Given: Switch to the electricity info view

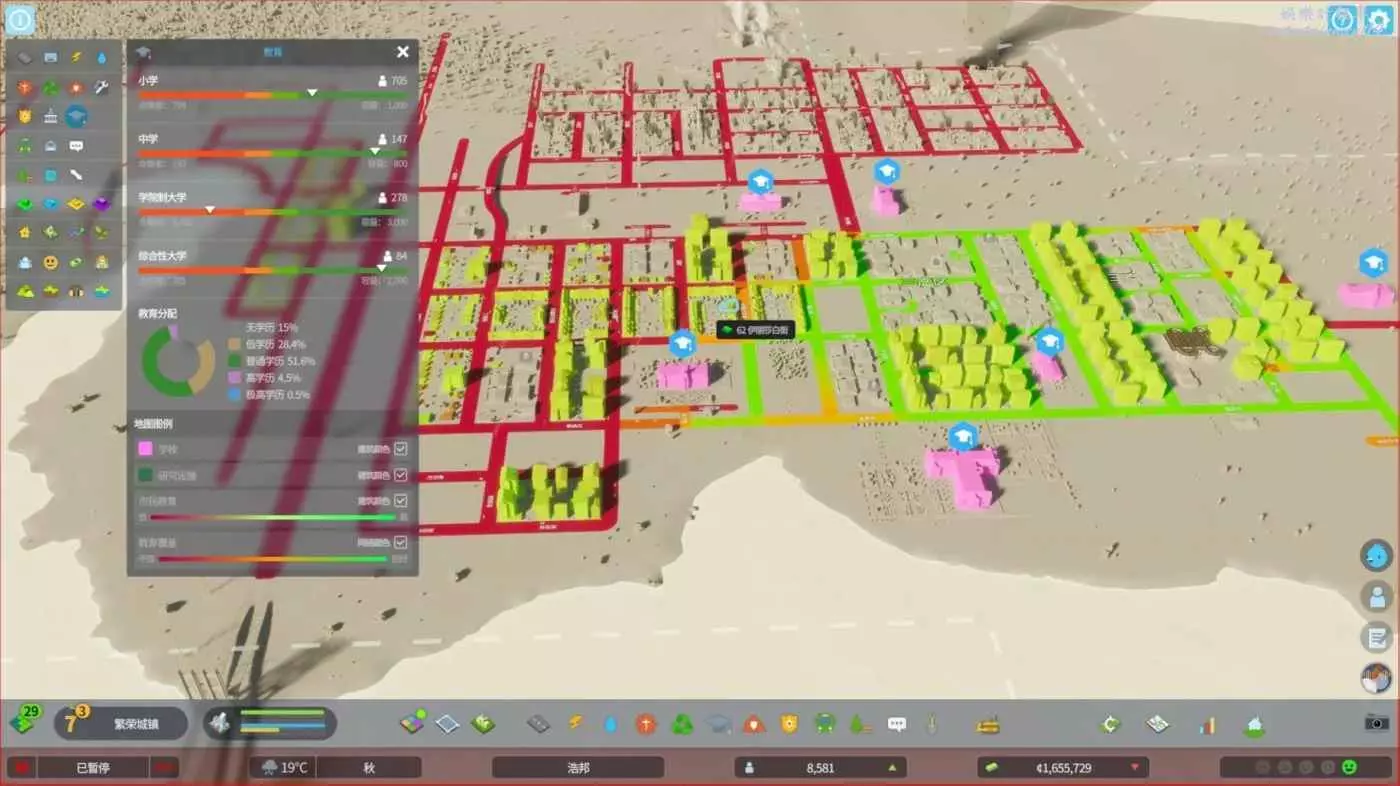Looking at the screenshot, I should pyautogui.click(x=76, y=57).
